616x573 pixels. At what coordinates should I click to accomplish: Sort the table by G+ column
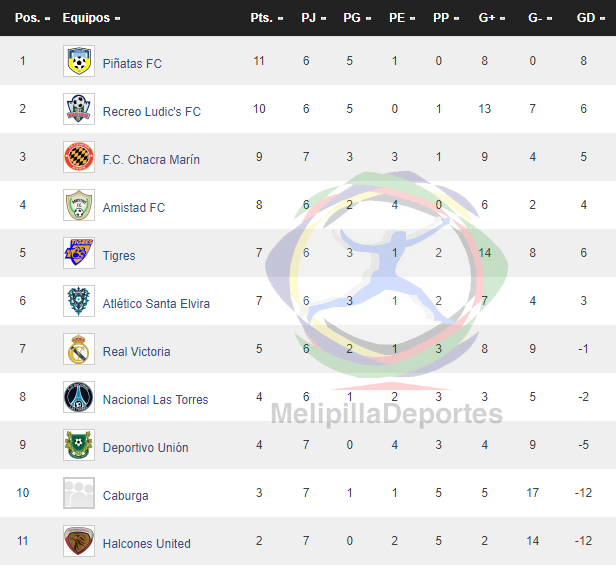(x=491, y=18)
